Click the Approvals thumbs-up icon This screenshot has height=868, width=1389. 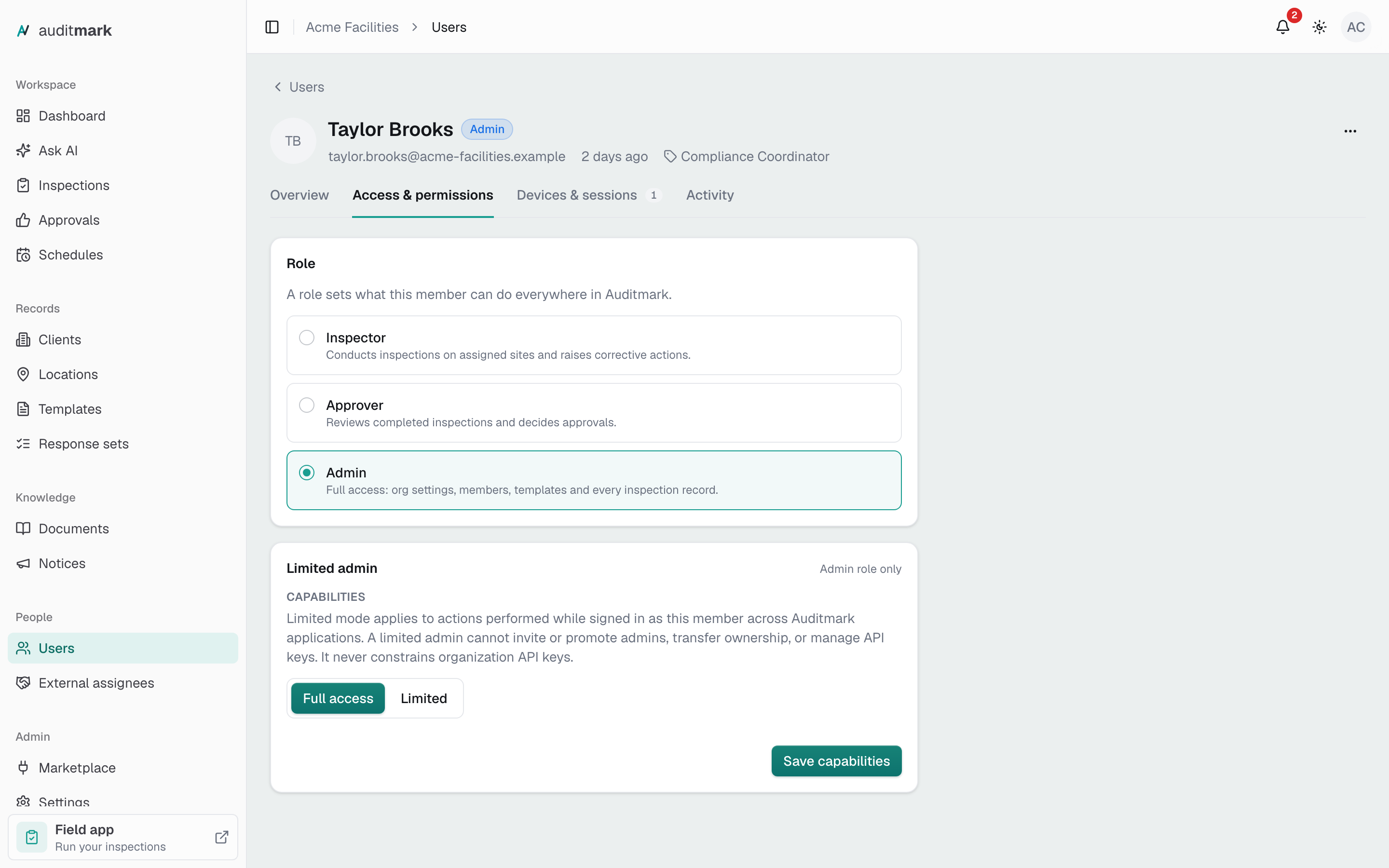click(23, 220)
